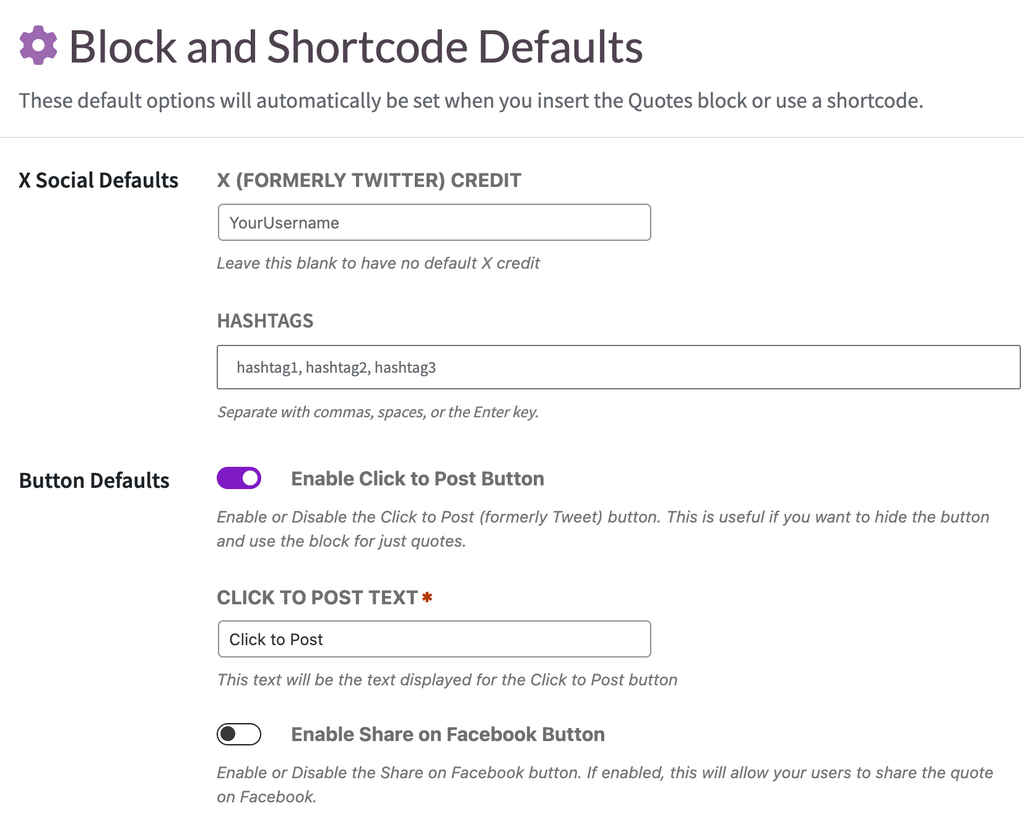Screen dimensions: 1024x816
Task: Select the hashtag1 entry in the Hashtags box
Action: tap(265, 367)
